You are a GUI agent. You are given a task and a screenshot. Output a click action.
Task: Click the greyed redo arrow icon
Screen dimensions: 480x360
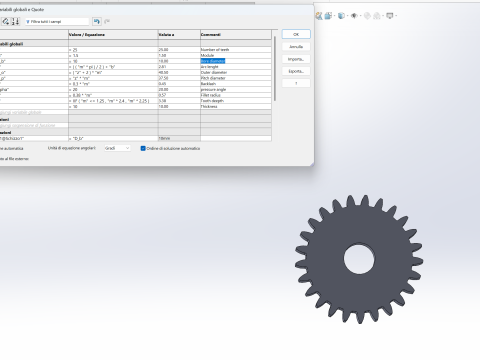click(107, 22)
